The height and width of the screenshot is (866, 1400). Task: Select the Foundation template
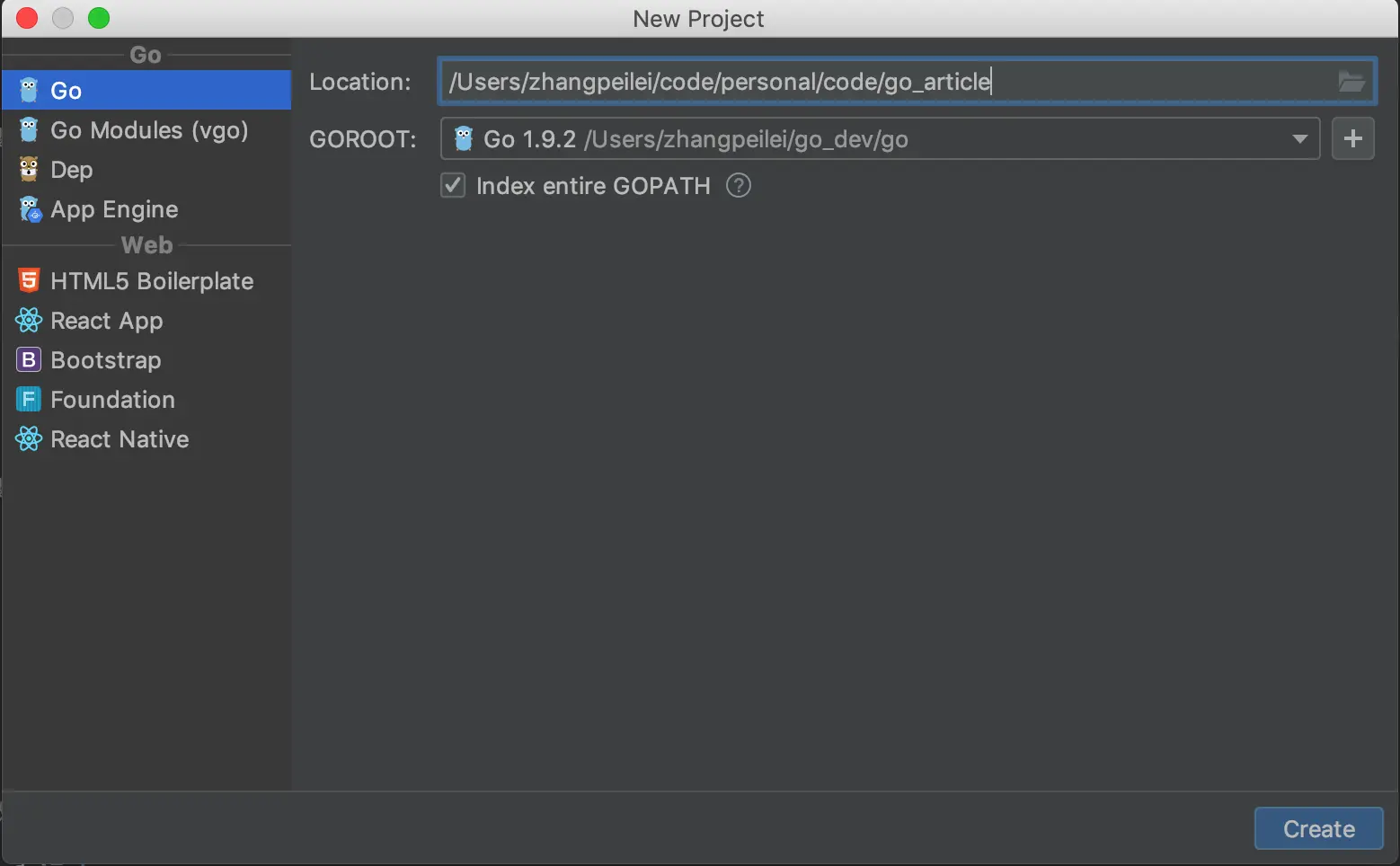(x=146, y=400)
